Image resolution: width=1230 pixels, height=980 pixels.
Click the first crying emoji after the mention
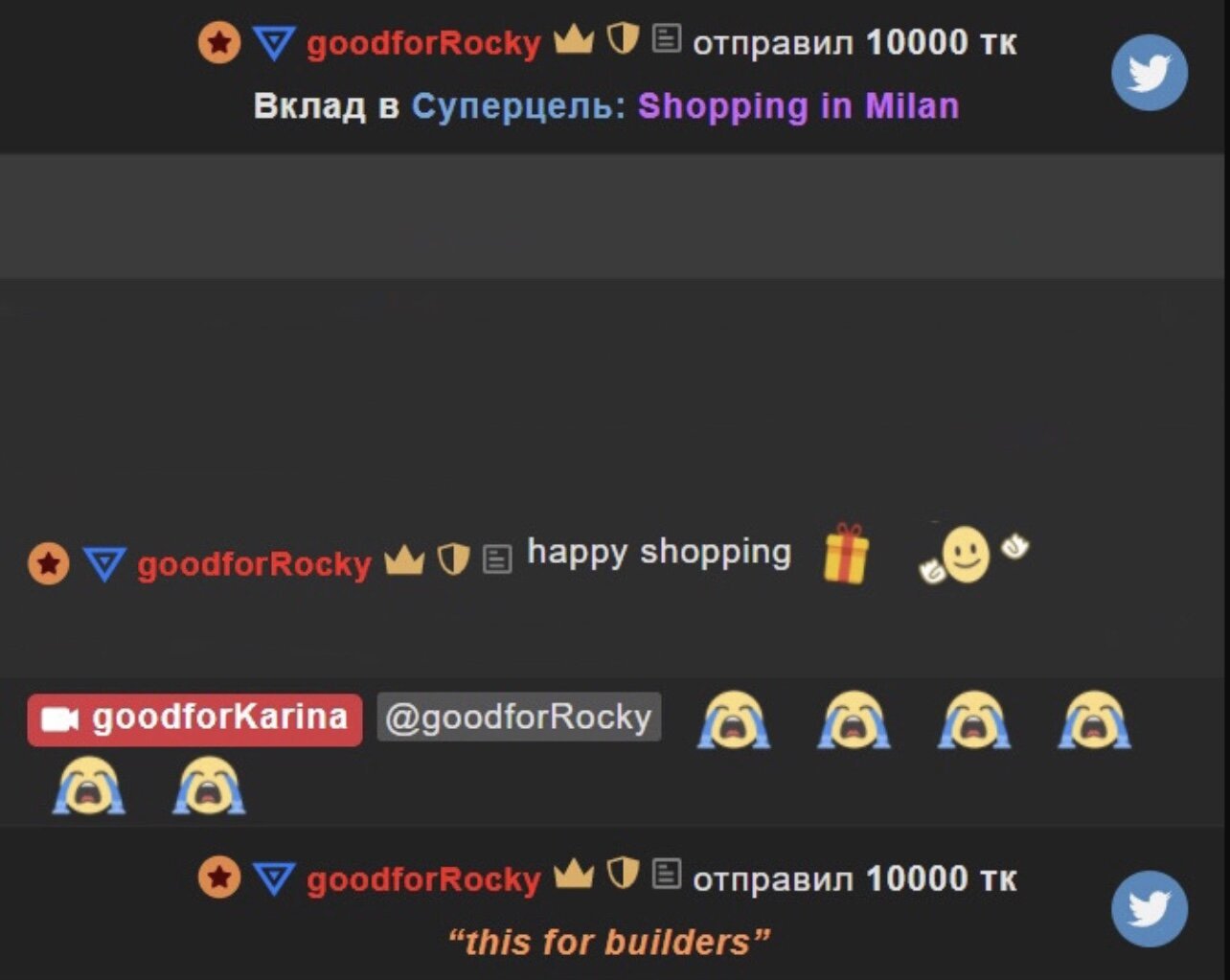coord(734,718)
